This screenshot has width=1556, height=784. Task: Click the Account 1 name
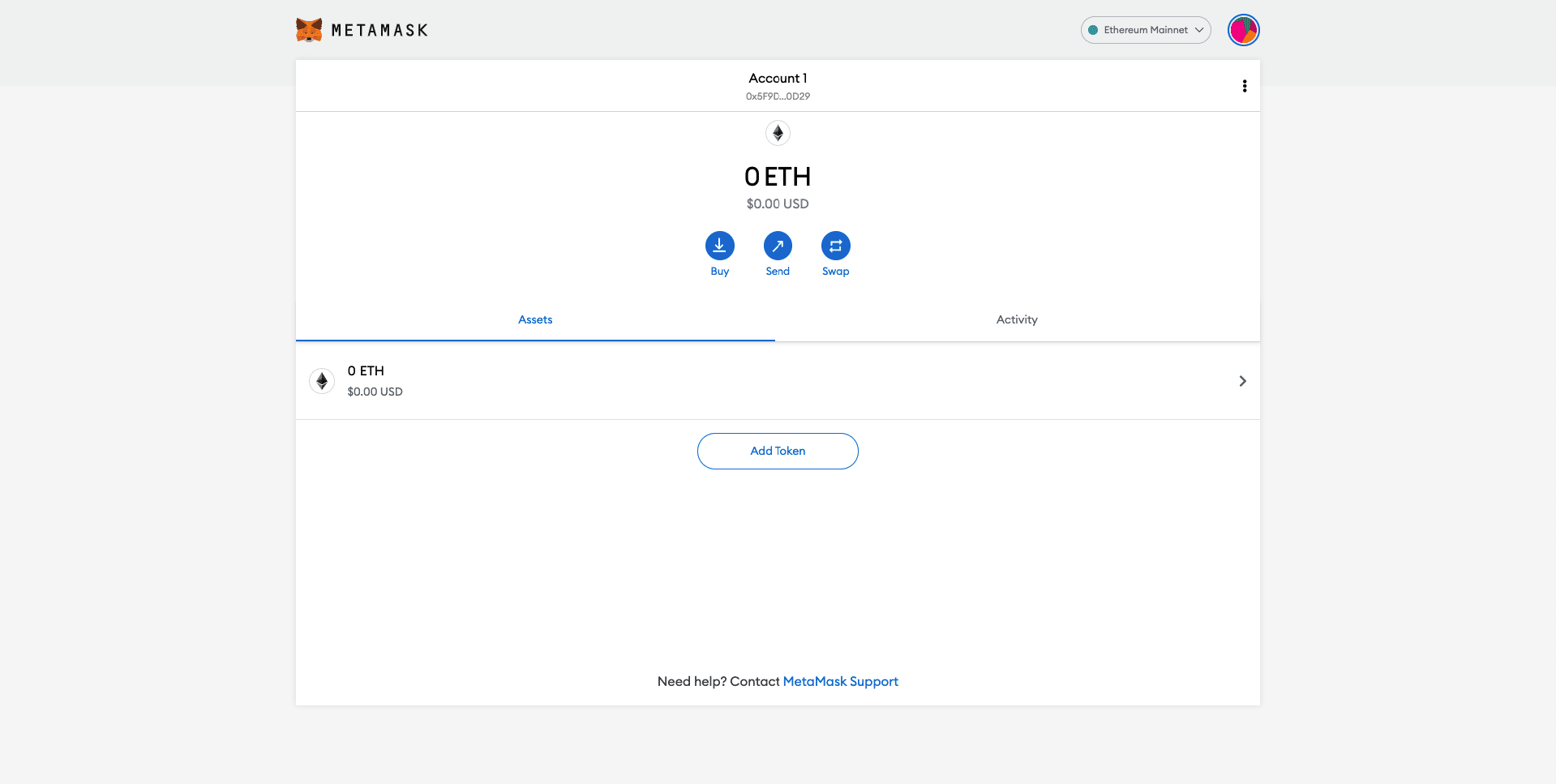click(x=778, y=79)
